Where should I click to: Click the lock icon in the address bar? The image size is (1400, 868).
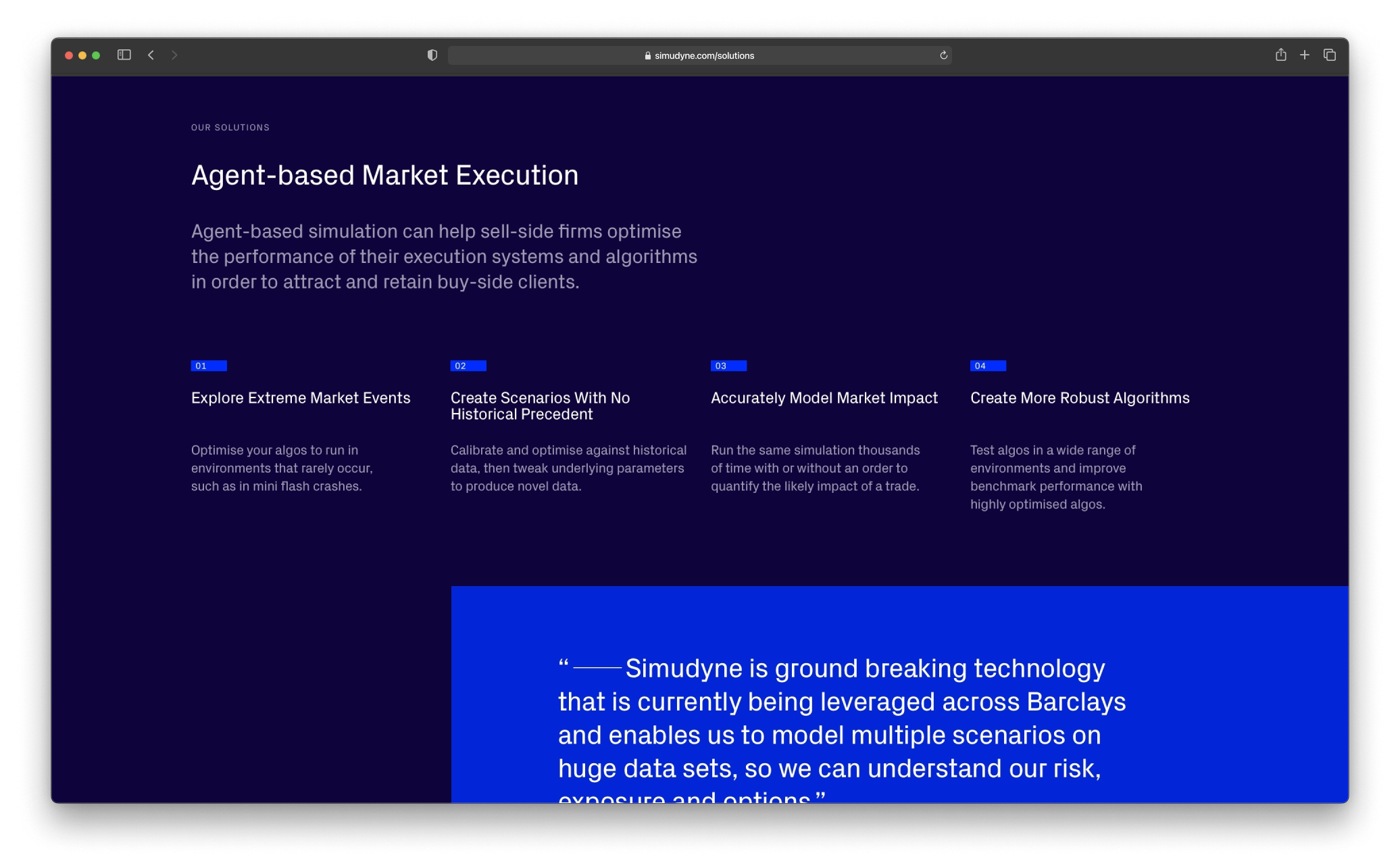[647, 55]
